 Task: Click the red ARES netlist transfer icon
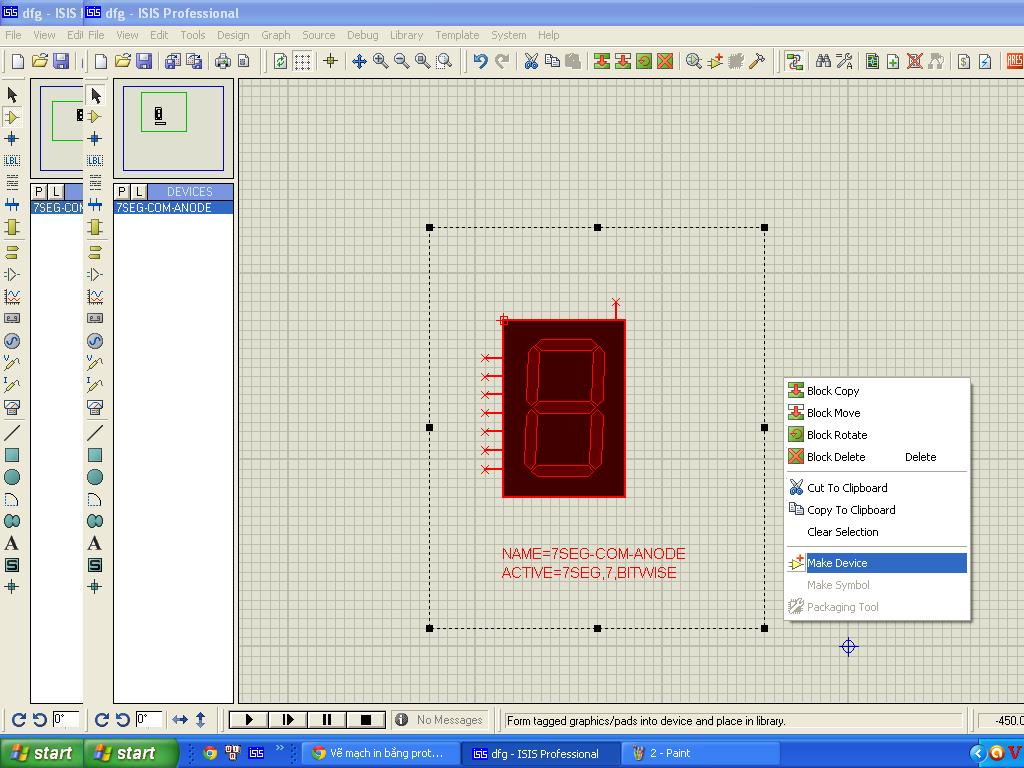click(1014, 61)
